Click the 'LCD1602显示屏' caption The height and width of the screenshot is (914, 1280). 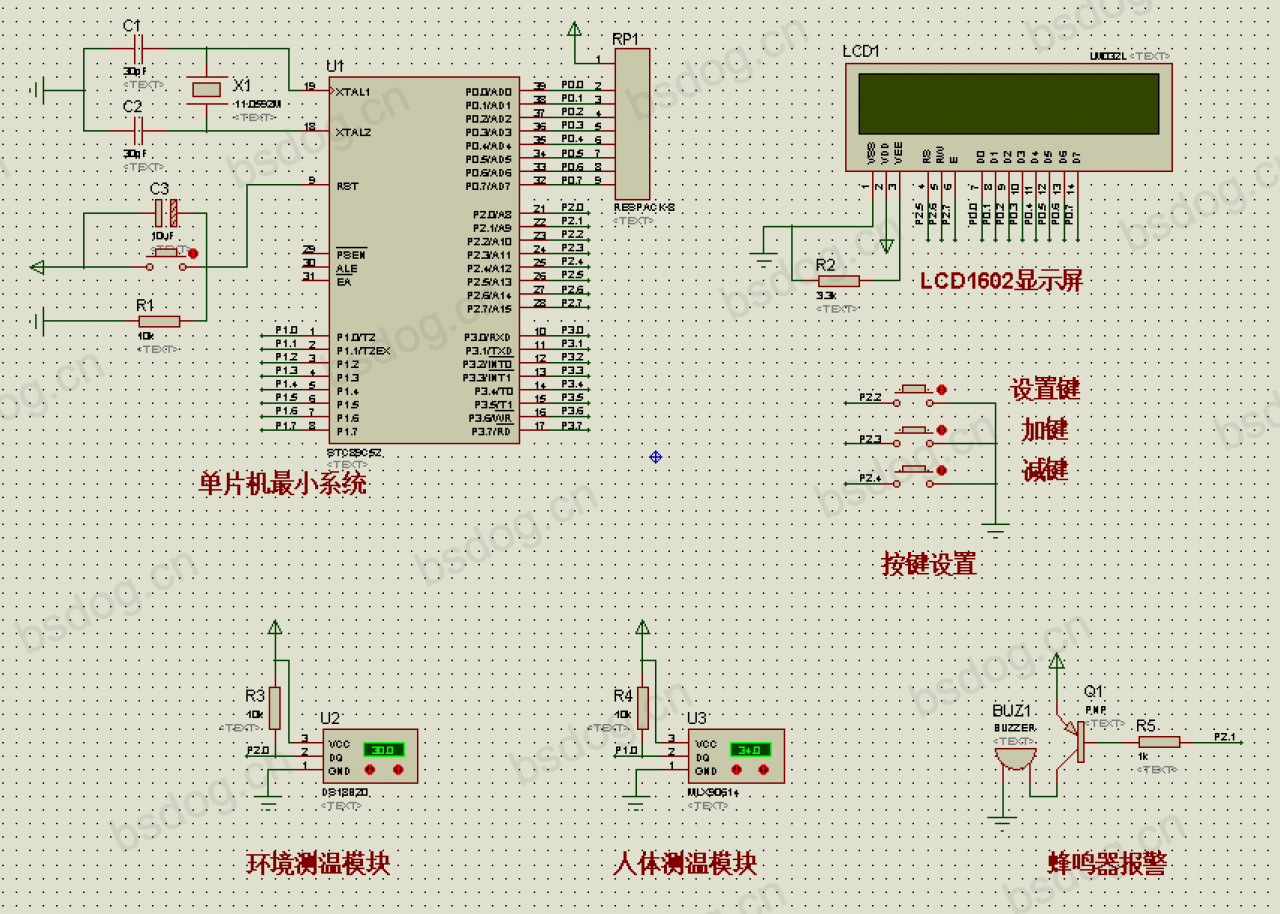[x=1002, y=281]
